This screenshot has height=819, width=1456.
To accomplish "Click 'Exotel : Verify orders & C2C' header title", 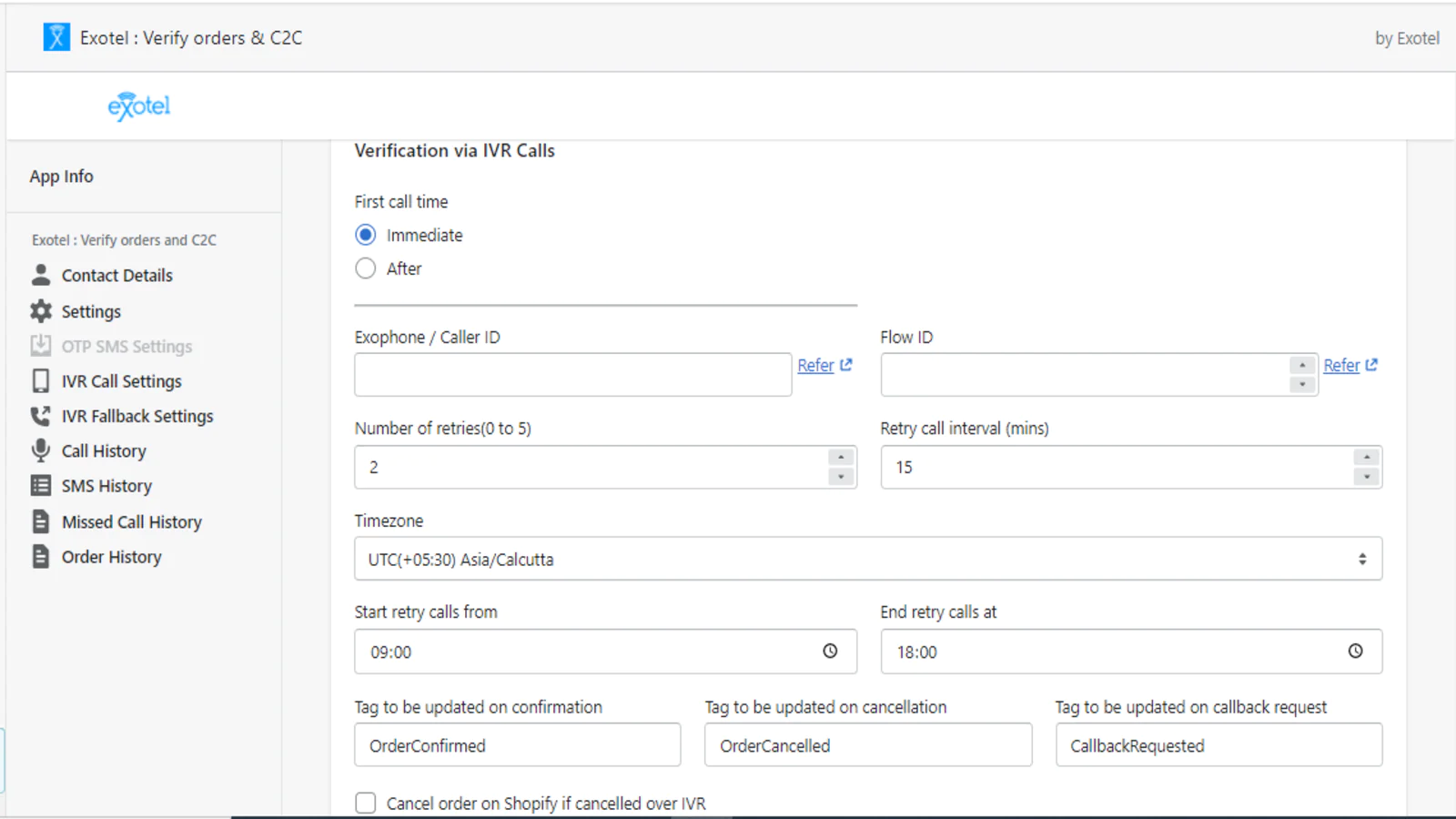I will click(191, 38).
